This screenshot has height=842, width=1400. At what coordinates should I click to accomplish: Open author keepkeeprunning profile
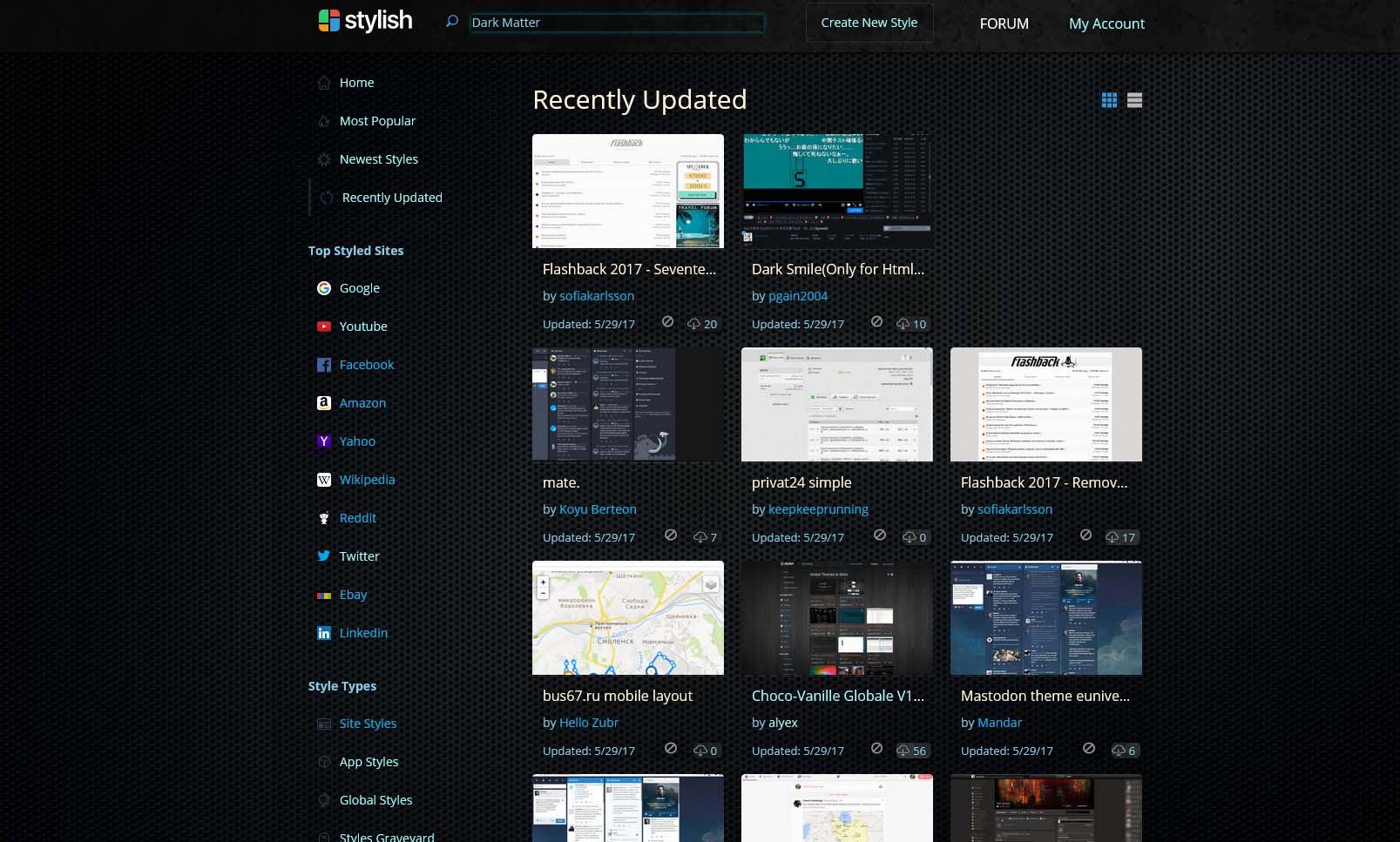818,509
